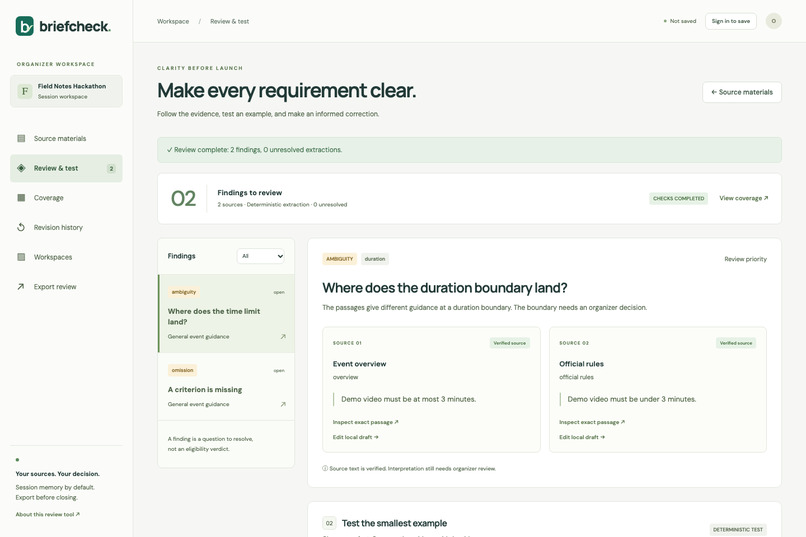This screenshot has height=537, width=806.
Task: Select the 'Where does the time limit land?' finding
Action: 227,313
